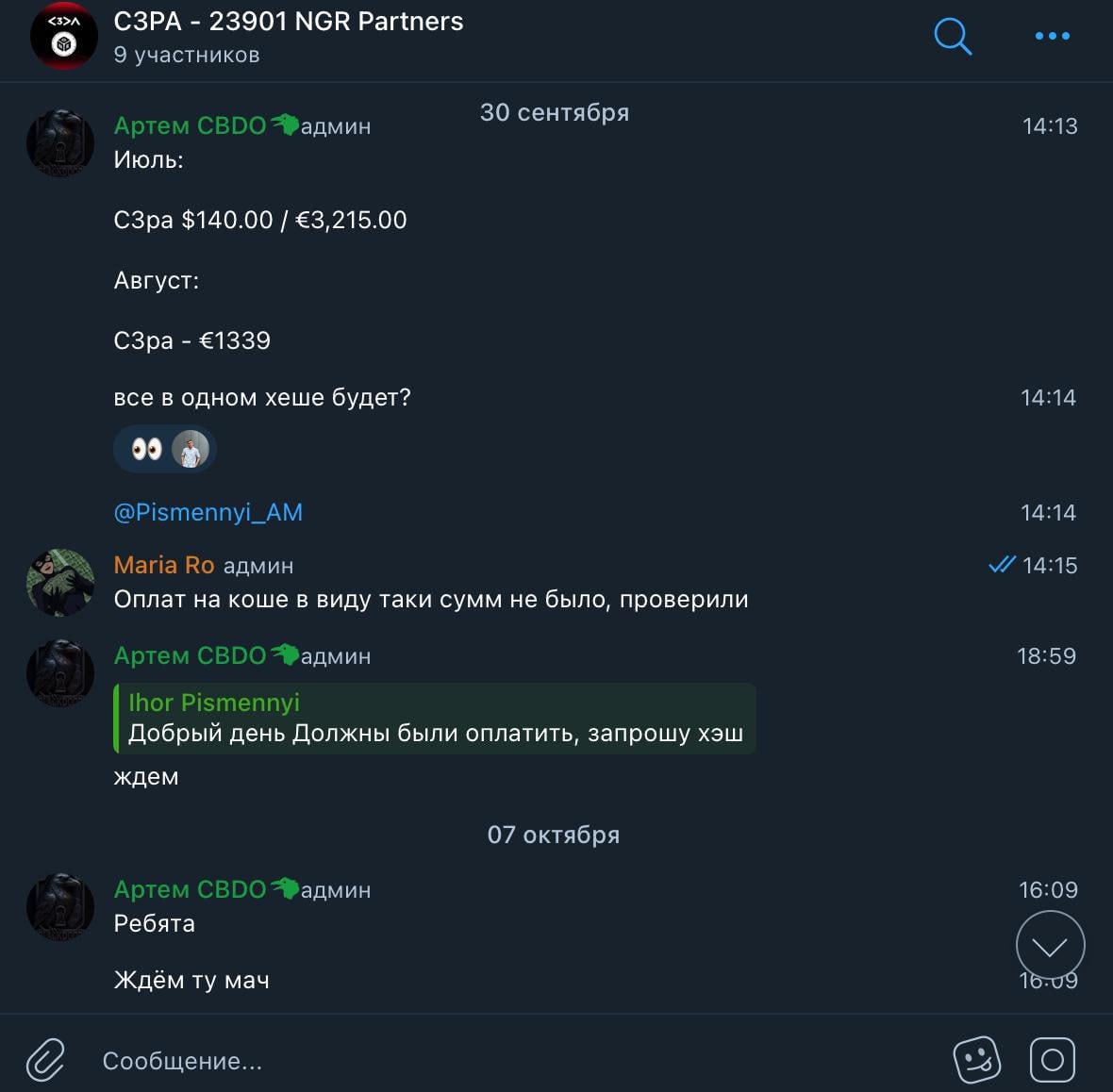Click the paperclip attach file icon
The height and width of the screenshot is (1092, 1113).
tap(45, 1060)
